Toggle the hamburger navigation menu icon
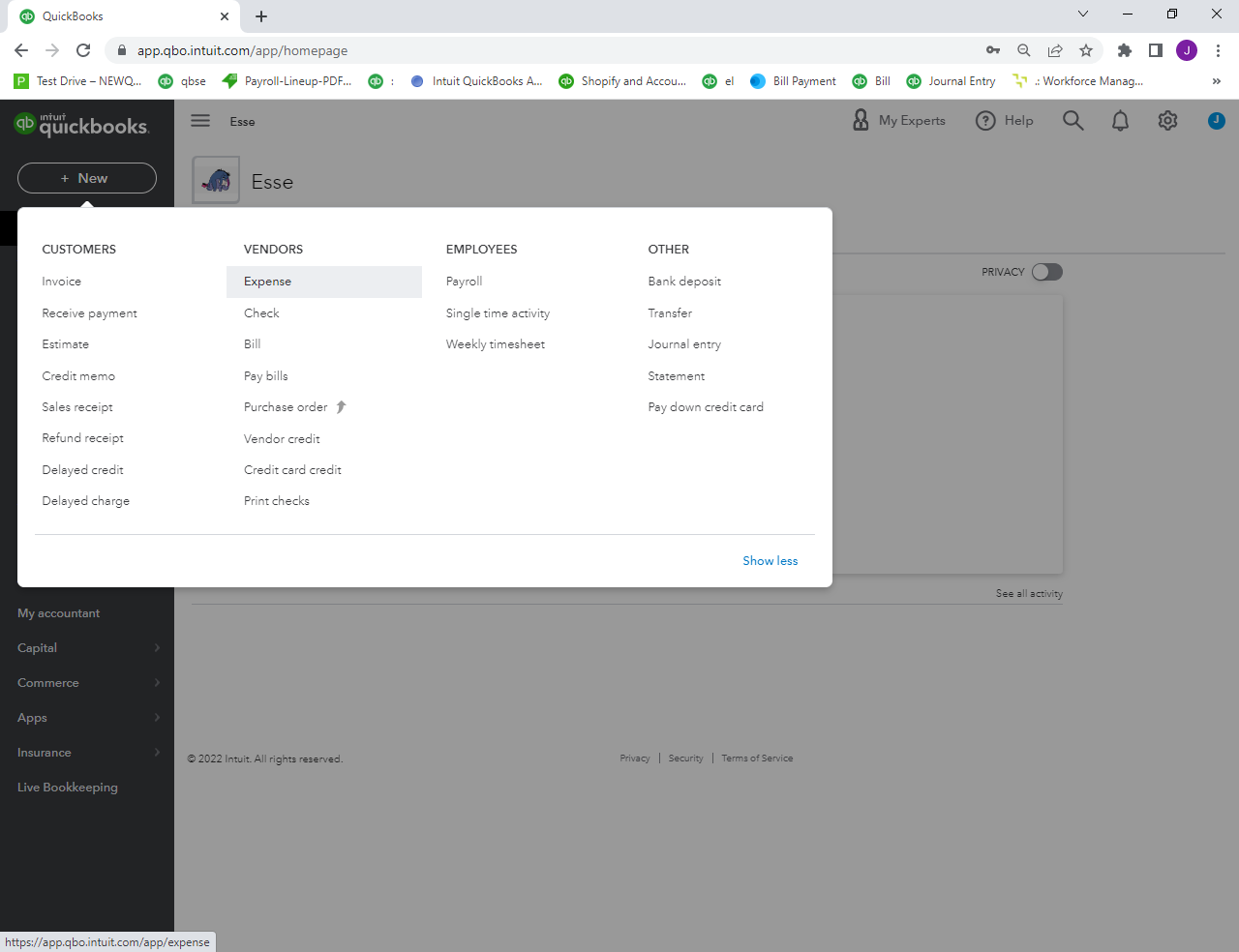This screenshot has width=1239, height=952. (200, 121)
